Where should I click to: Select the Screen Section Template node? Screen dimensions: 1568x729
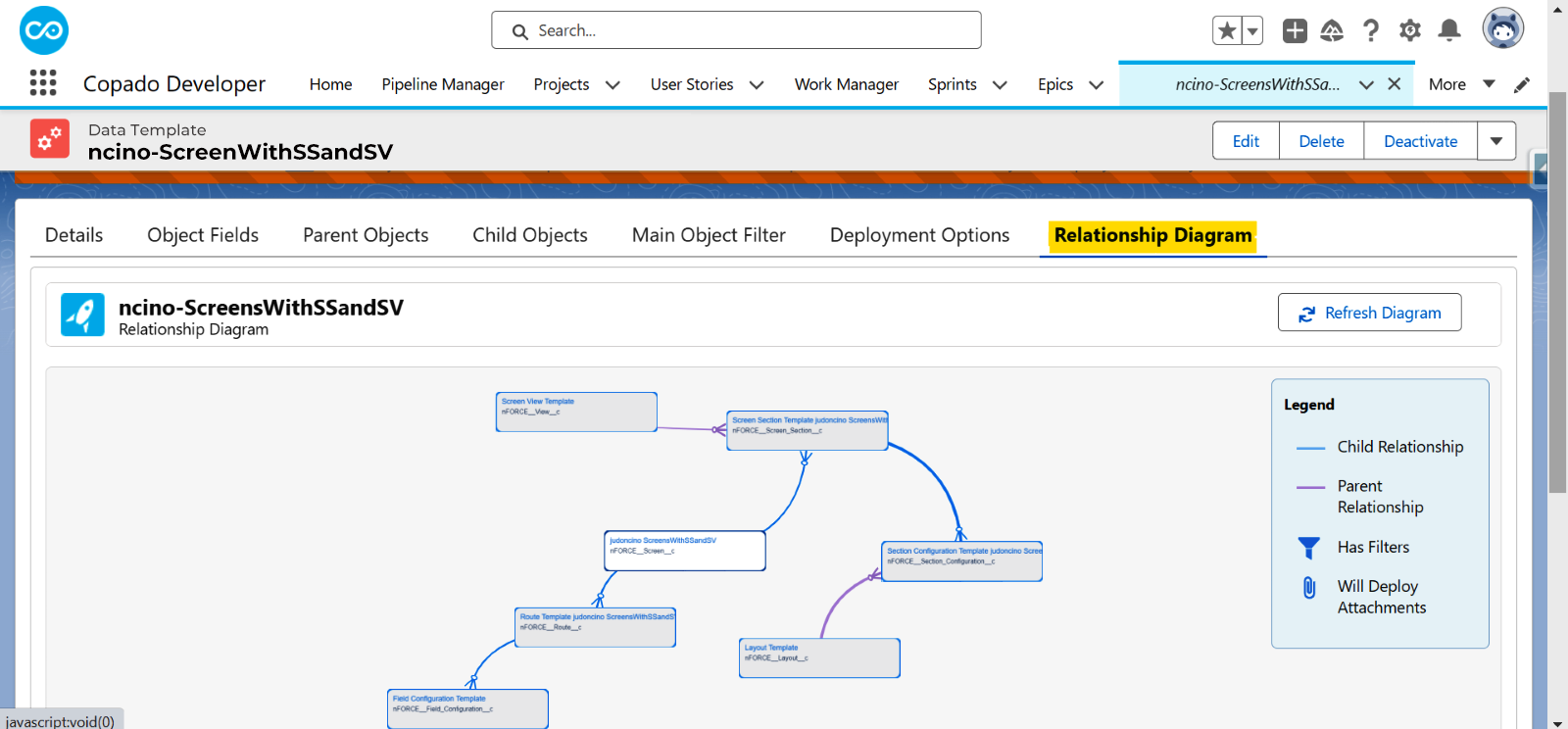click(x=808, y=430)
